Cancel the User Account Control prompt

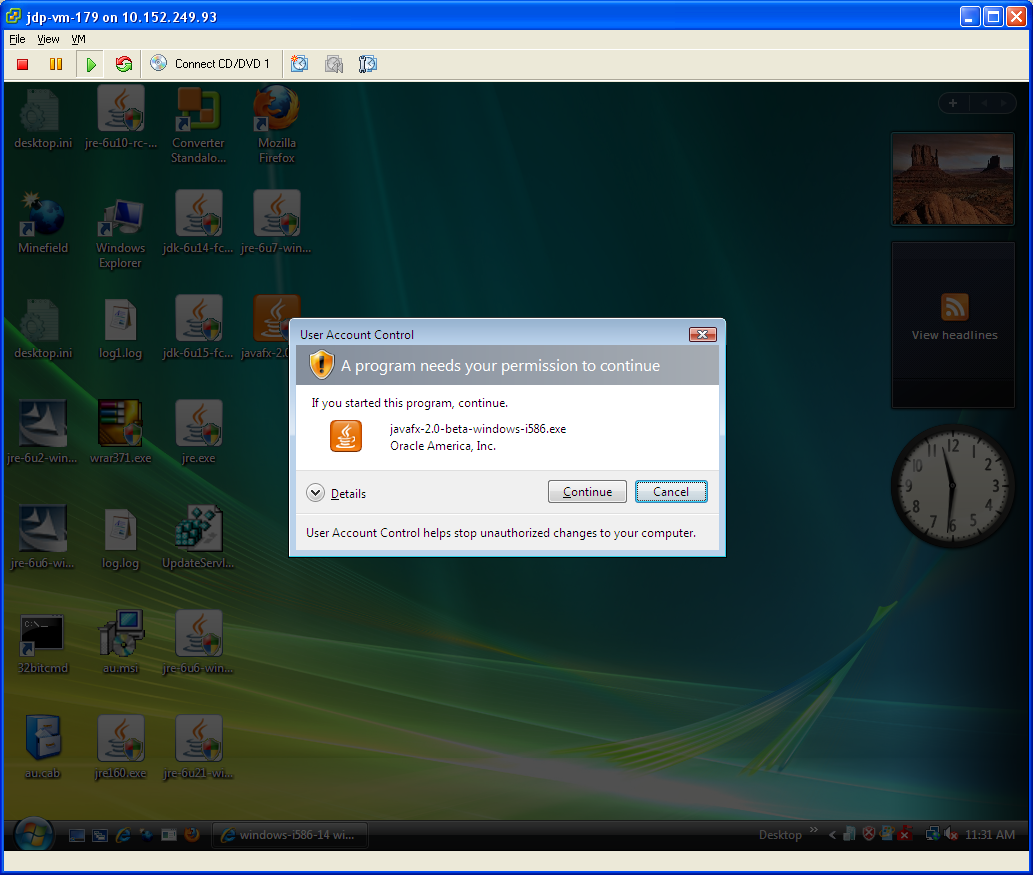point(671,492)
